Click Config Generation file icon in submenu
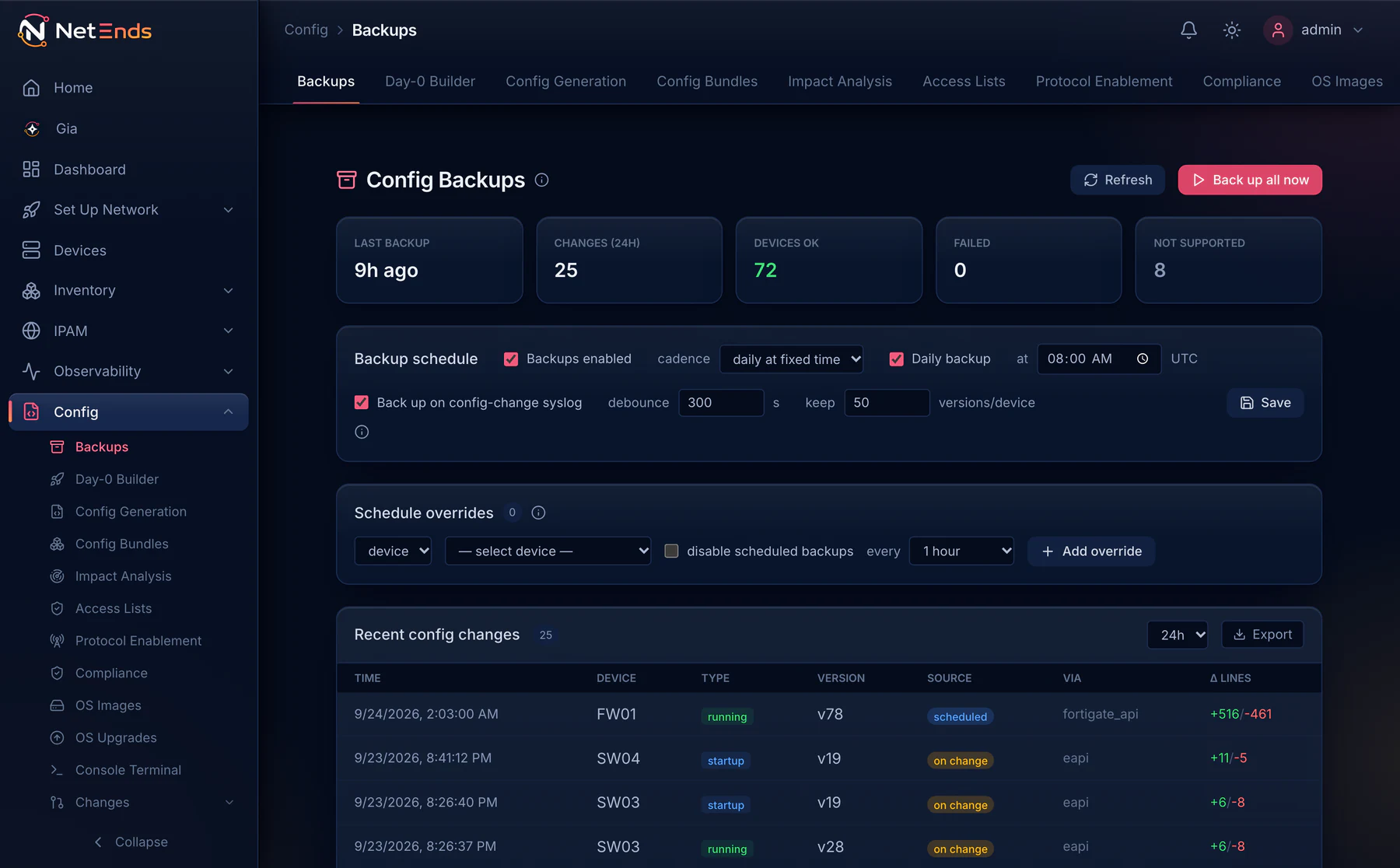 coord(57,512)
